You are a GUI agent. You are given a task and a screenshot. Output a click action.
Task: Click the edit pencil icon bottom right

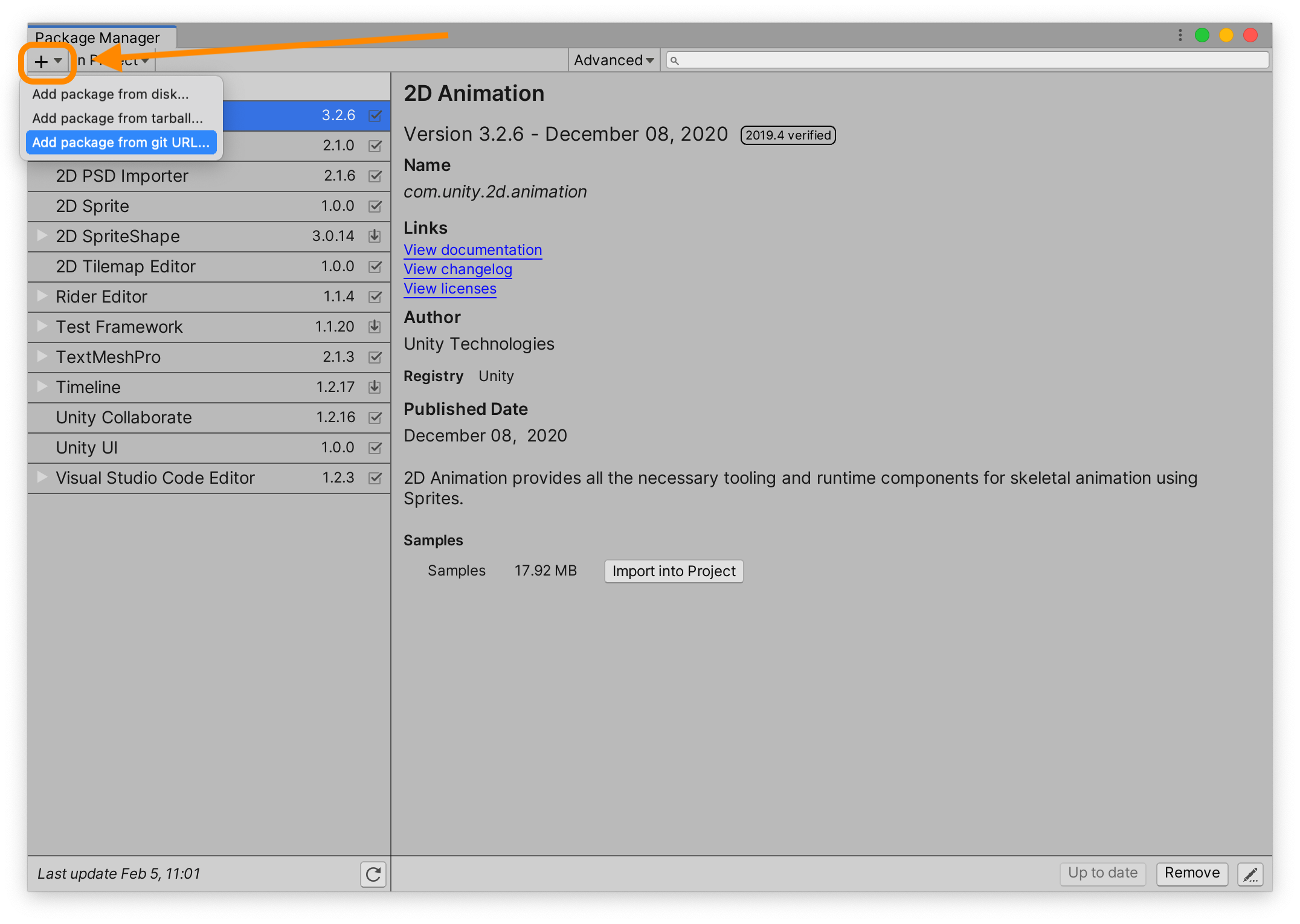pyautogui.click(x=1250, y=874)
